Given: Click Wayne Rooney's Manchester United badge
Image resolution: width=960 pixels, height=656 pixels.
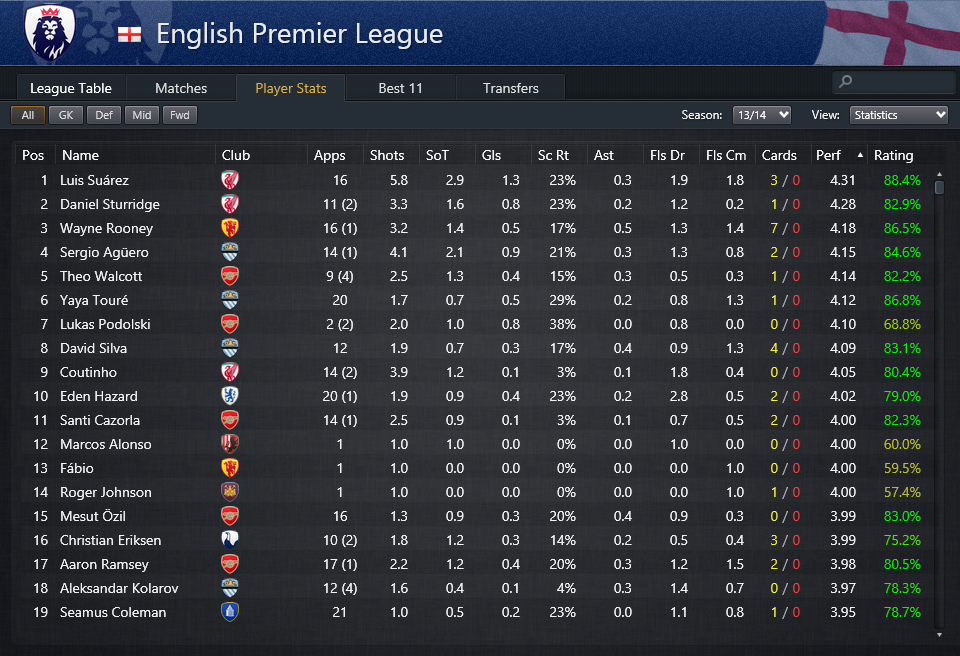Looking at the screenshot, I should pos(230,228).
